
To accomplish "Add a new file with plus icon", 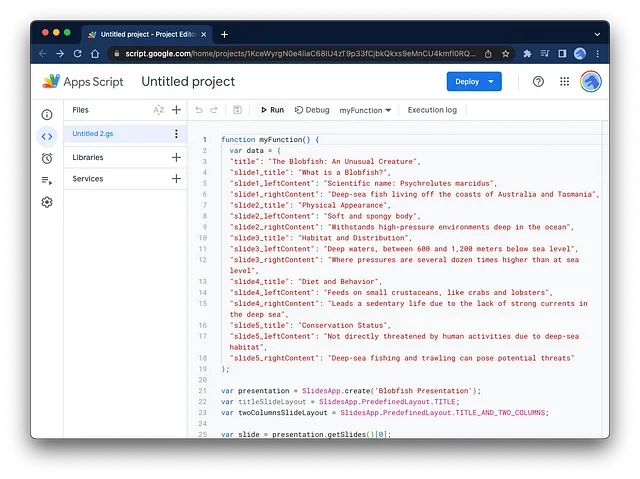I will 176,110.
